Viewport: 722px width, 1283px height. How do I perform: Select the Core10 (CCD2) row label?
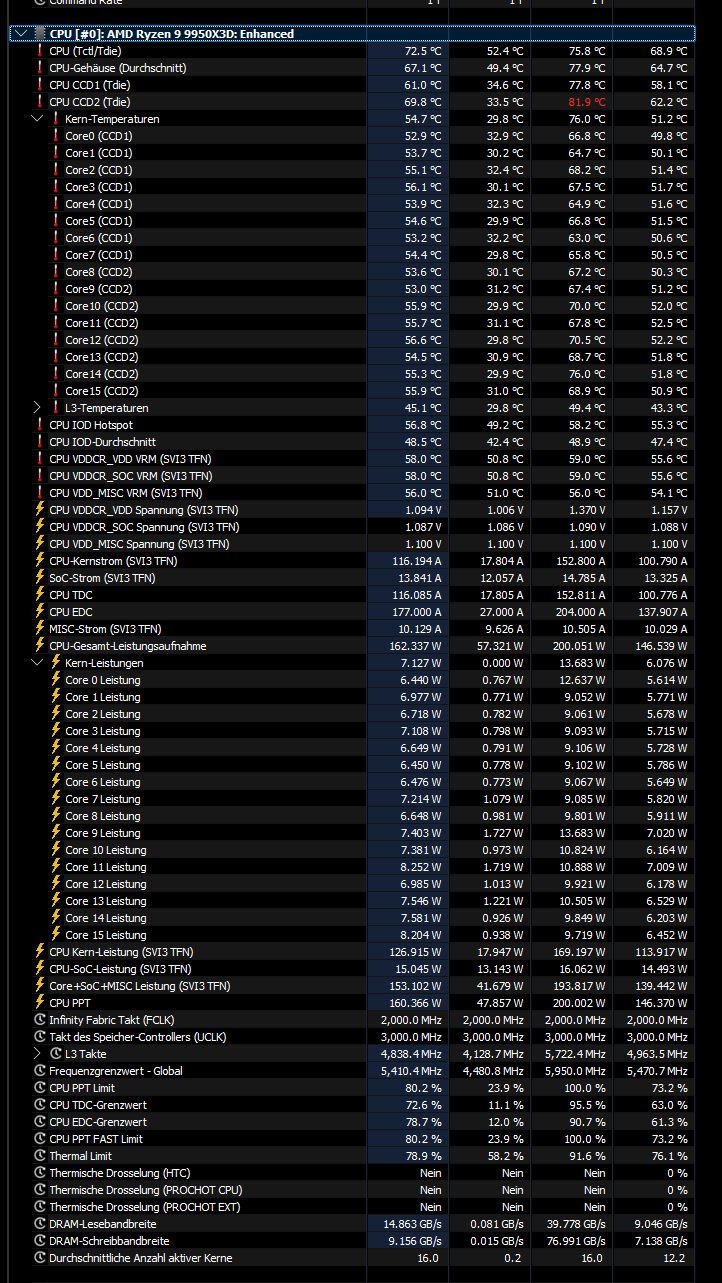click(101, 306)
